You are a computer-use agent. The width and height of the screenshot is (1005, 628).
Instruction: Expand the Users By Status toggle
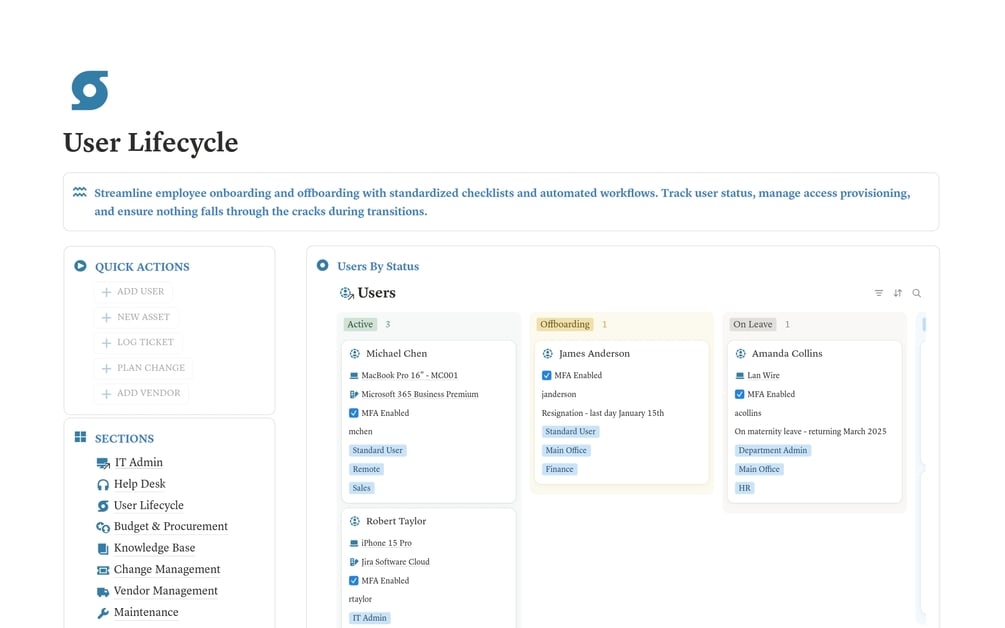[322, 265]
